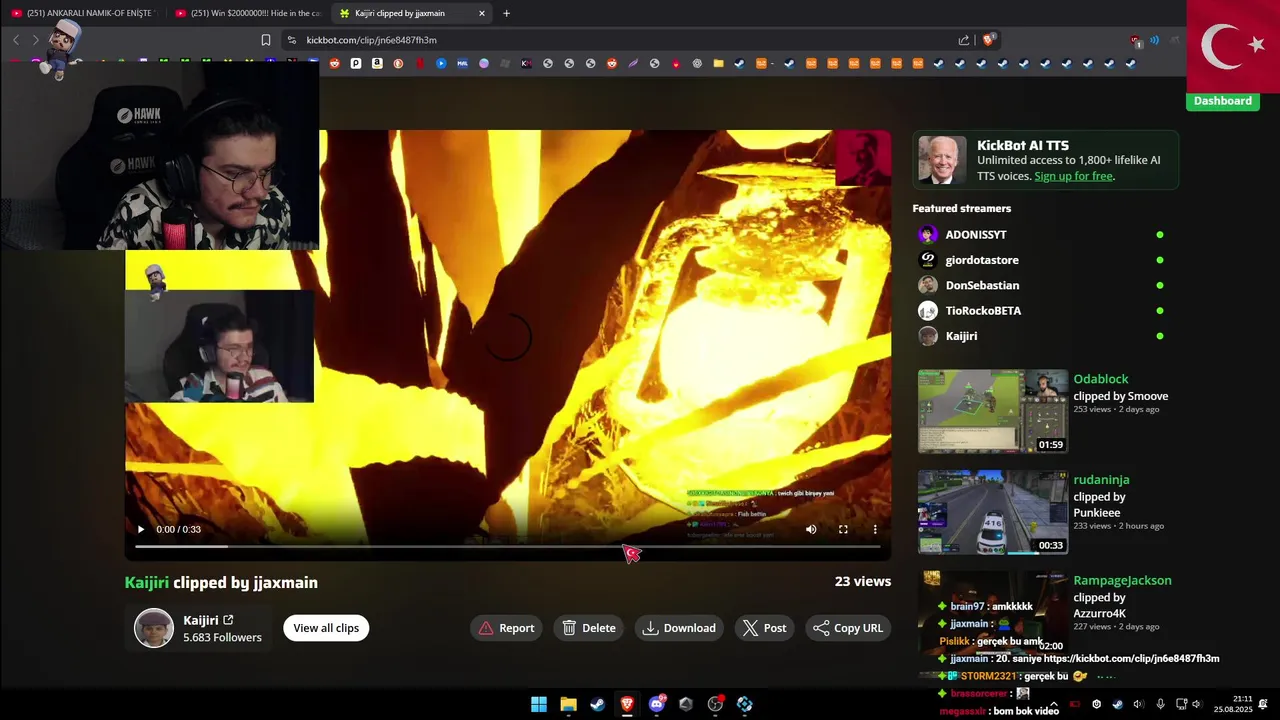Open the Odablock clip title link
Image resolution: width=1280 pixels, height=720 pixels.
click(1101, 379)
